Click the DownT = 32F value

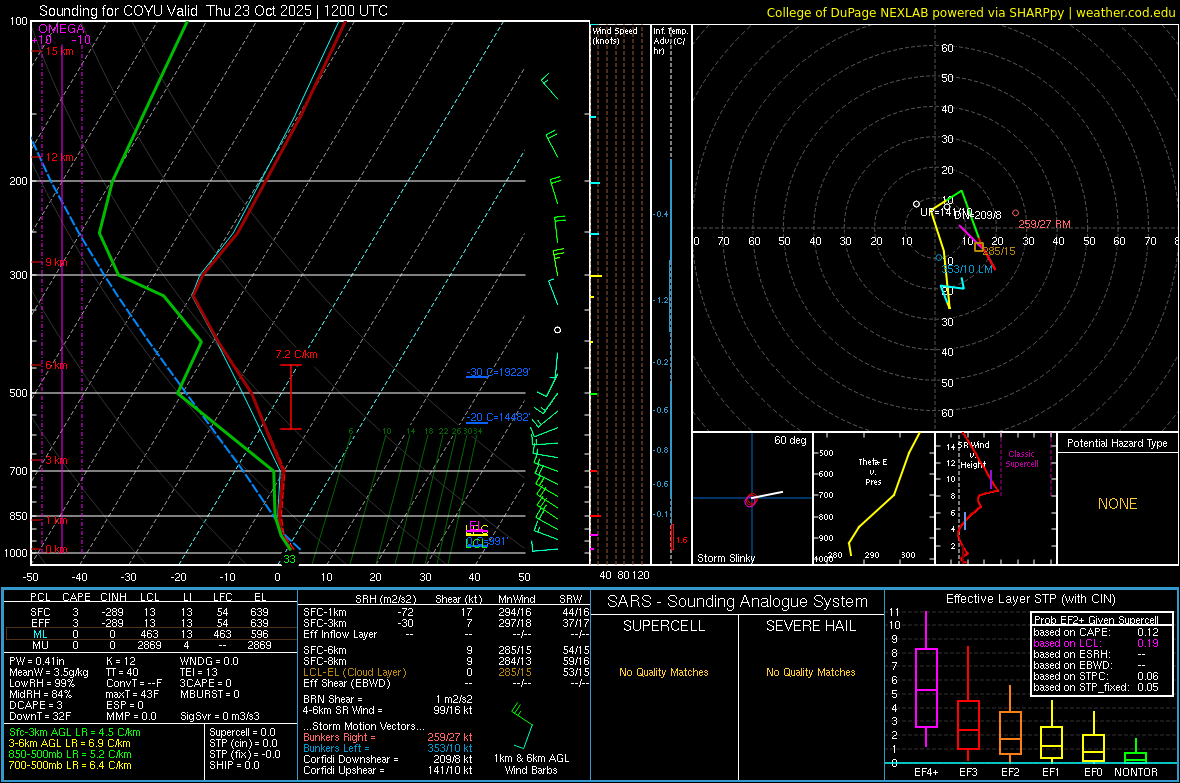40,716
